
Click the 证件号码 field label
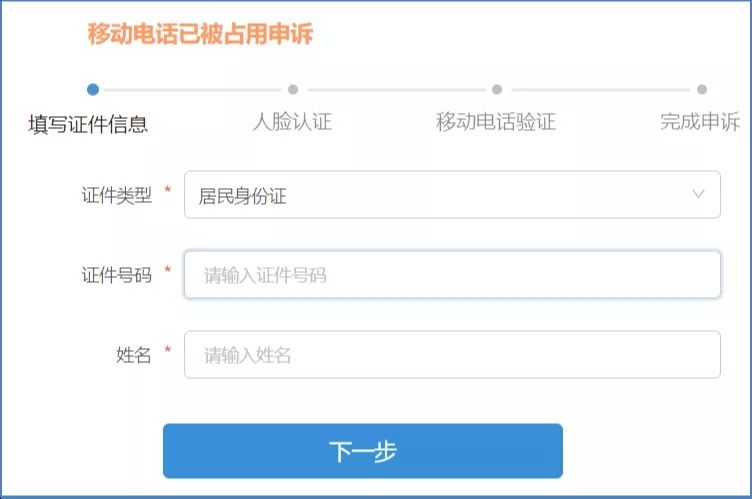(x=116, y=274)
